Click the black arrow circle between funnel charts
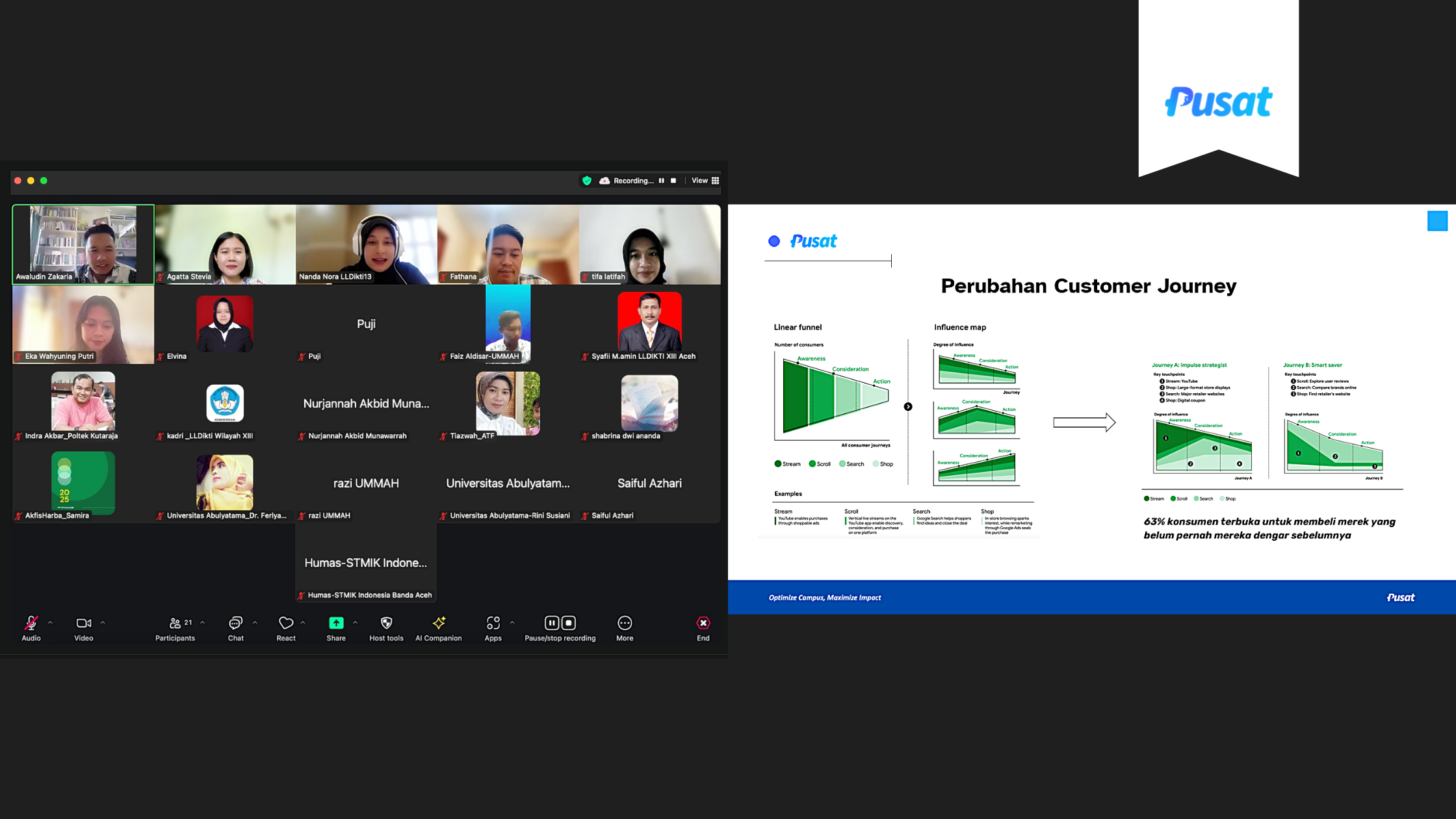 point(908,407)
